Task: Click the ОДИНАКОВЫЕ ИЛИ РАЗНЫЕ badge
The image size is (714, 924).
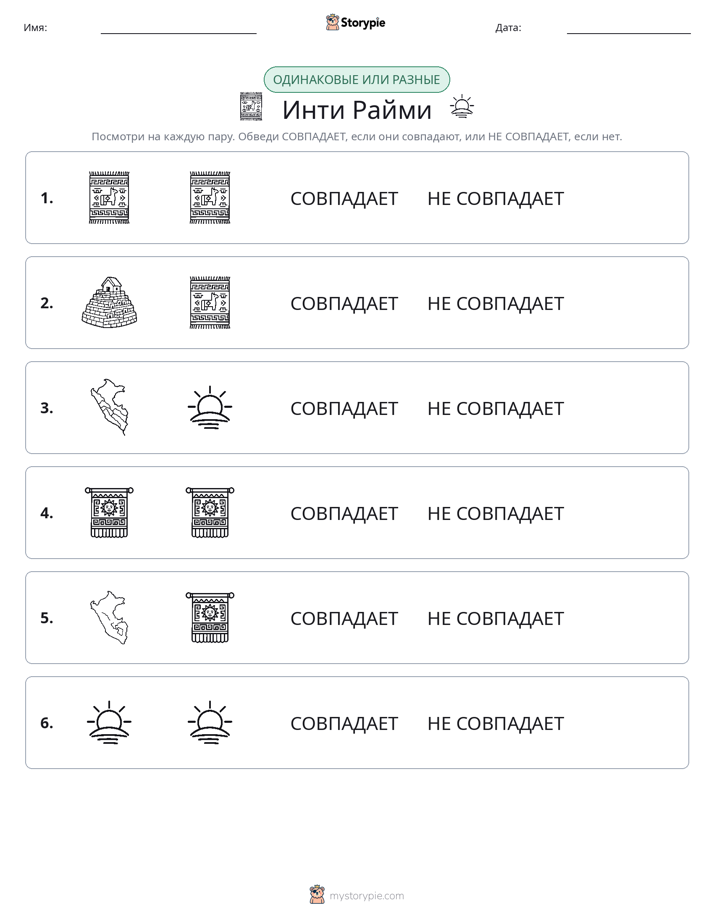Action: pyautogui.click(x=356, y=80)
